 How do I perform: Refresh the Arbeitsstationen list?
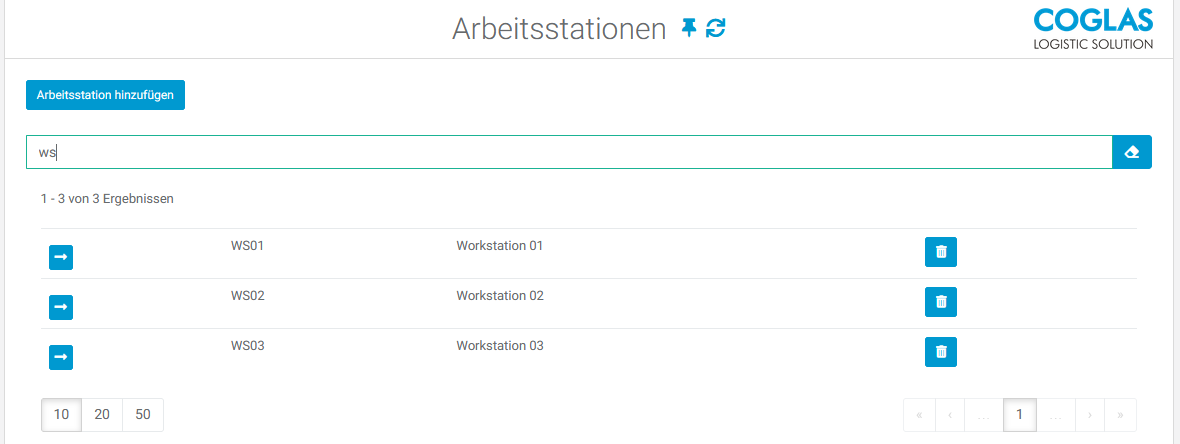pos(715,28)
